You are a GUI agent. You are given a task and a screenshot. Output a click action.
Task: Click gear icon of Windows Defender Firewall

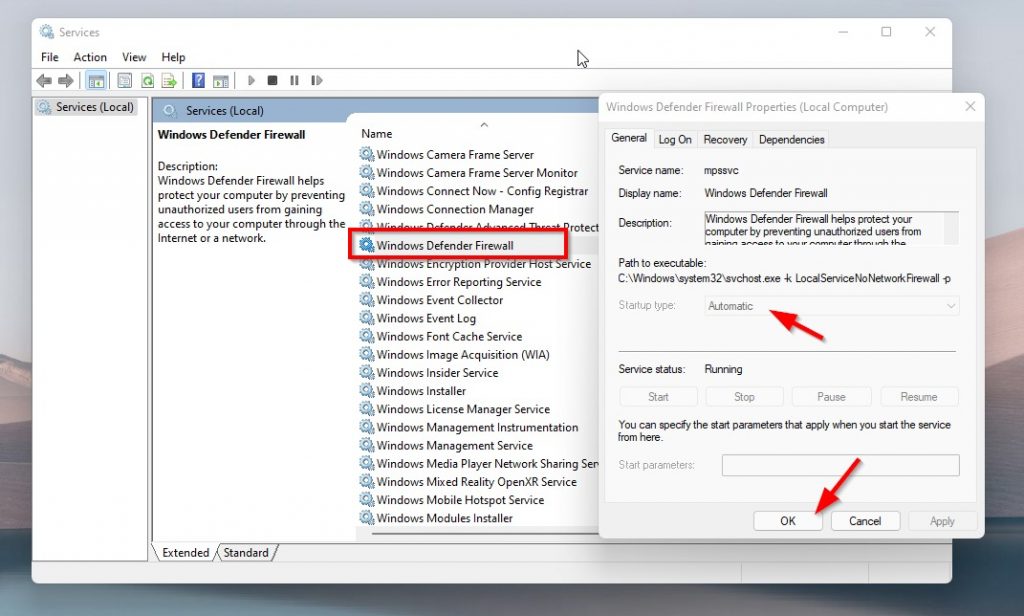point(367,245)
